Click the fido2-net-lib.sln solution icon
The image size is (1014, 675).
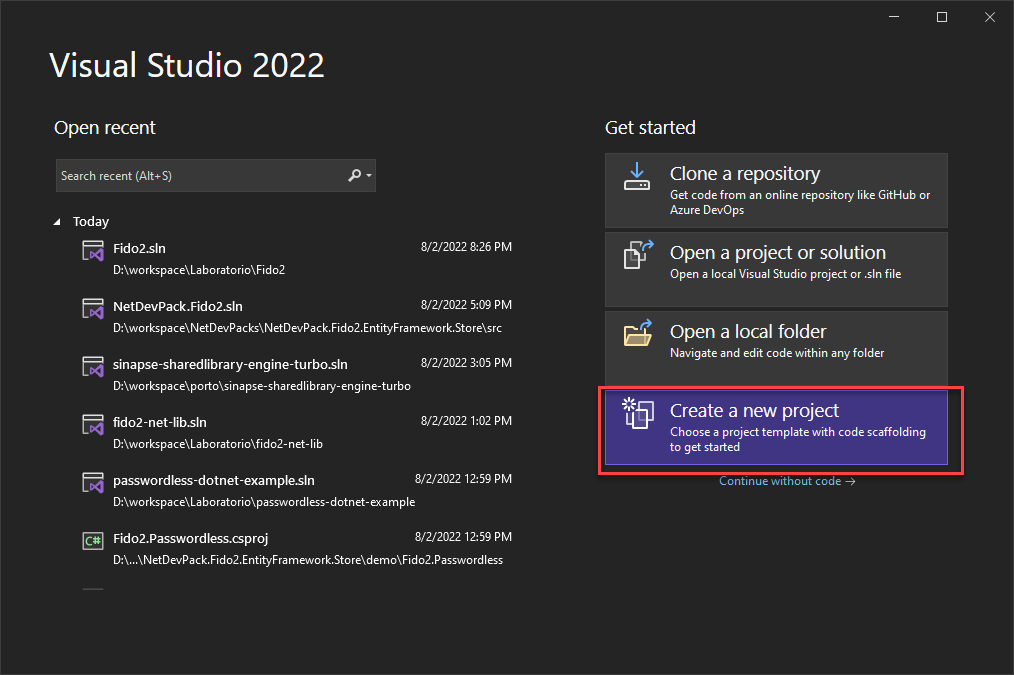click(92, 425)
